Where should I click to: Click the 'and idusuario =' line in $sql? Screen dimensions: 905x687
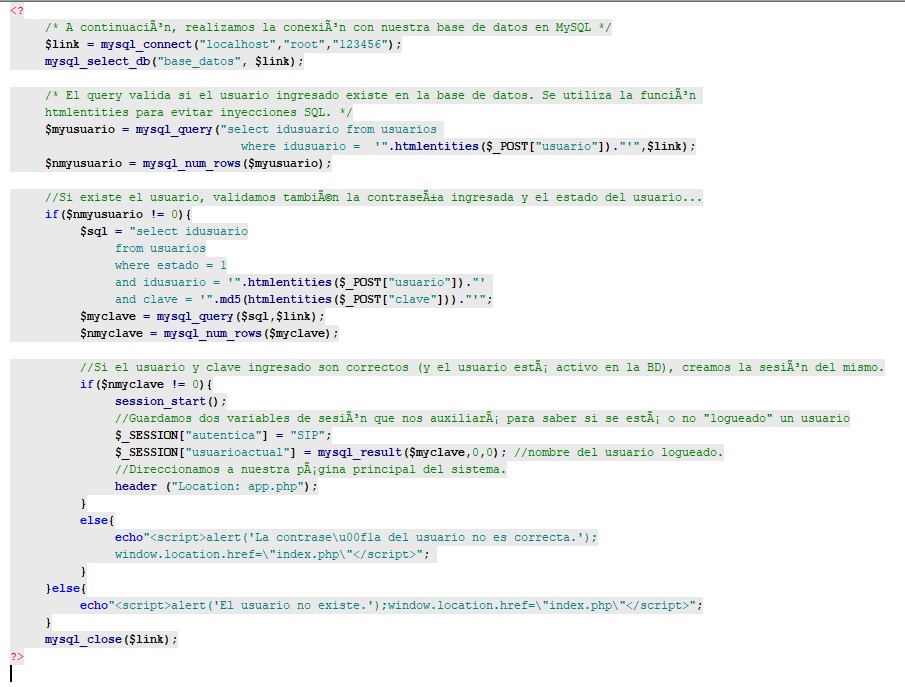coord(300,282)
